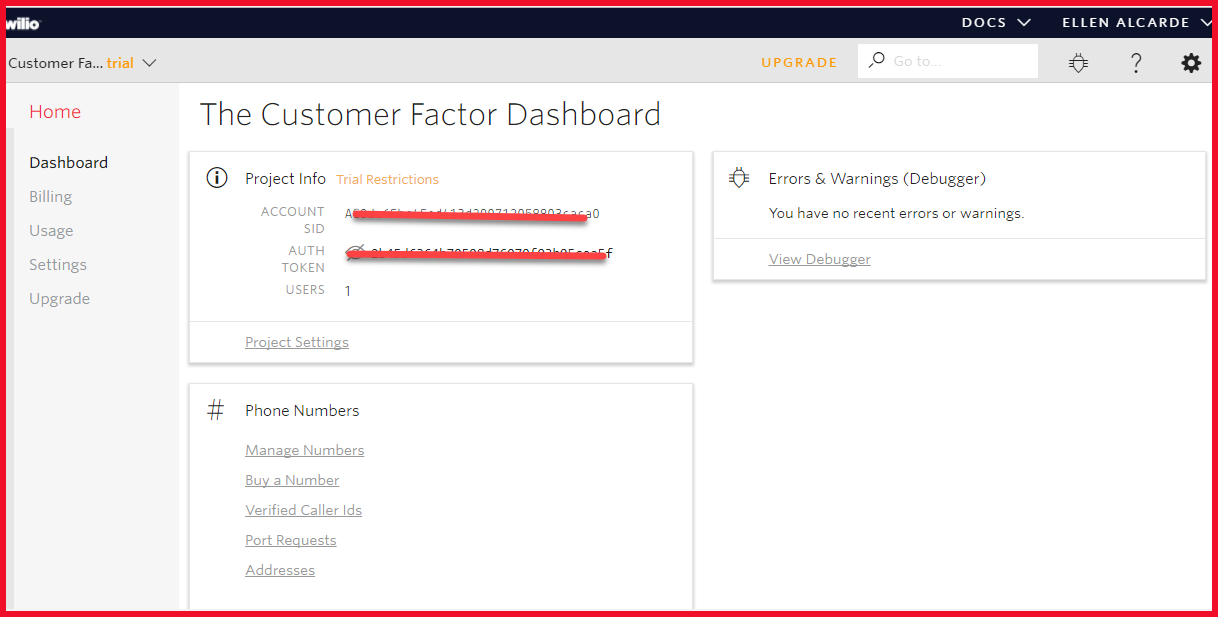Click the info icon beside Project Info

coord(217,178)
